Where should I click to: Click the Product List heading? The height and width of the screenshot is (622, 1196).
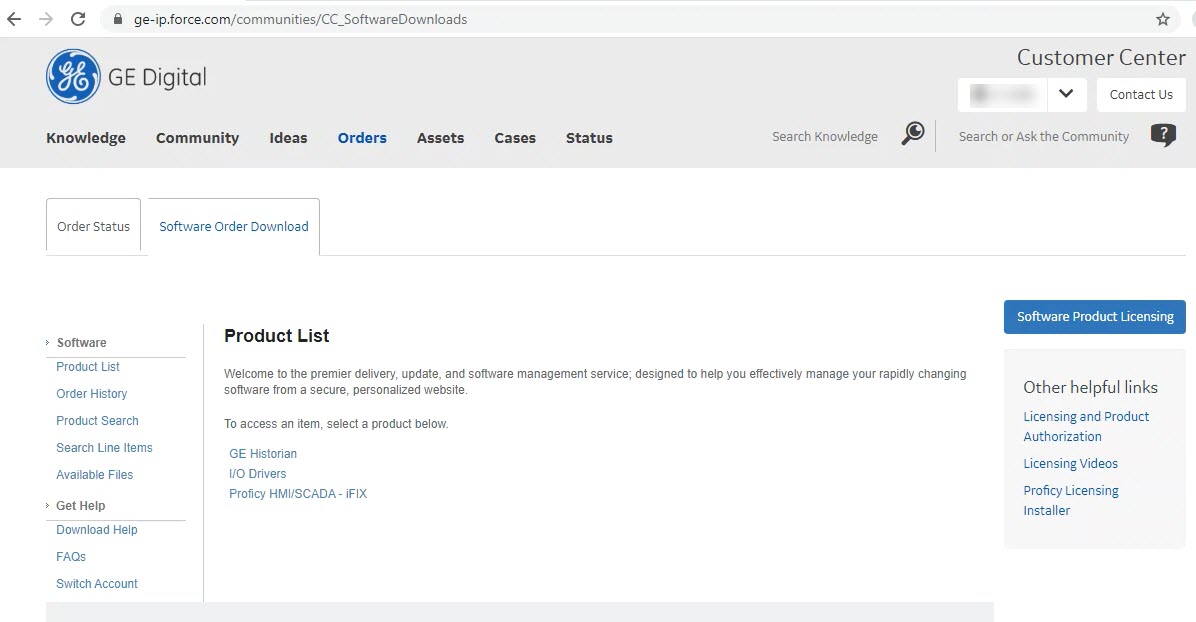point(277,336)
